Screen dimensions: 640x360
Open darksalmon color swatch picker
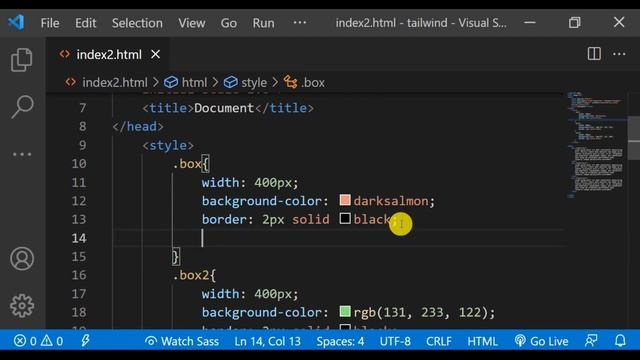pyautogui.click(x=345, y=200)
